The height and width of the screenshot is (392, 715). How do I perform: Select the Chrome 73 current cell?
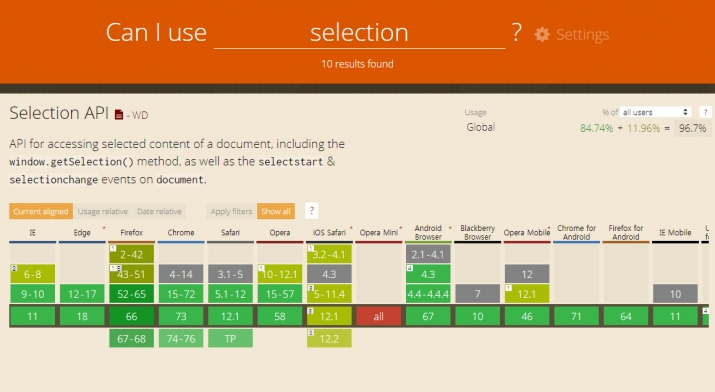pos(181,316)
